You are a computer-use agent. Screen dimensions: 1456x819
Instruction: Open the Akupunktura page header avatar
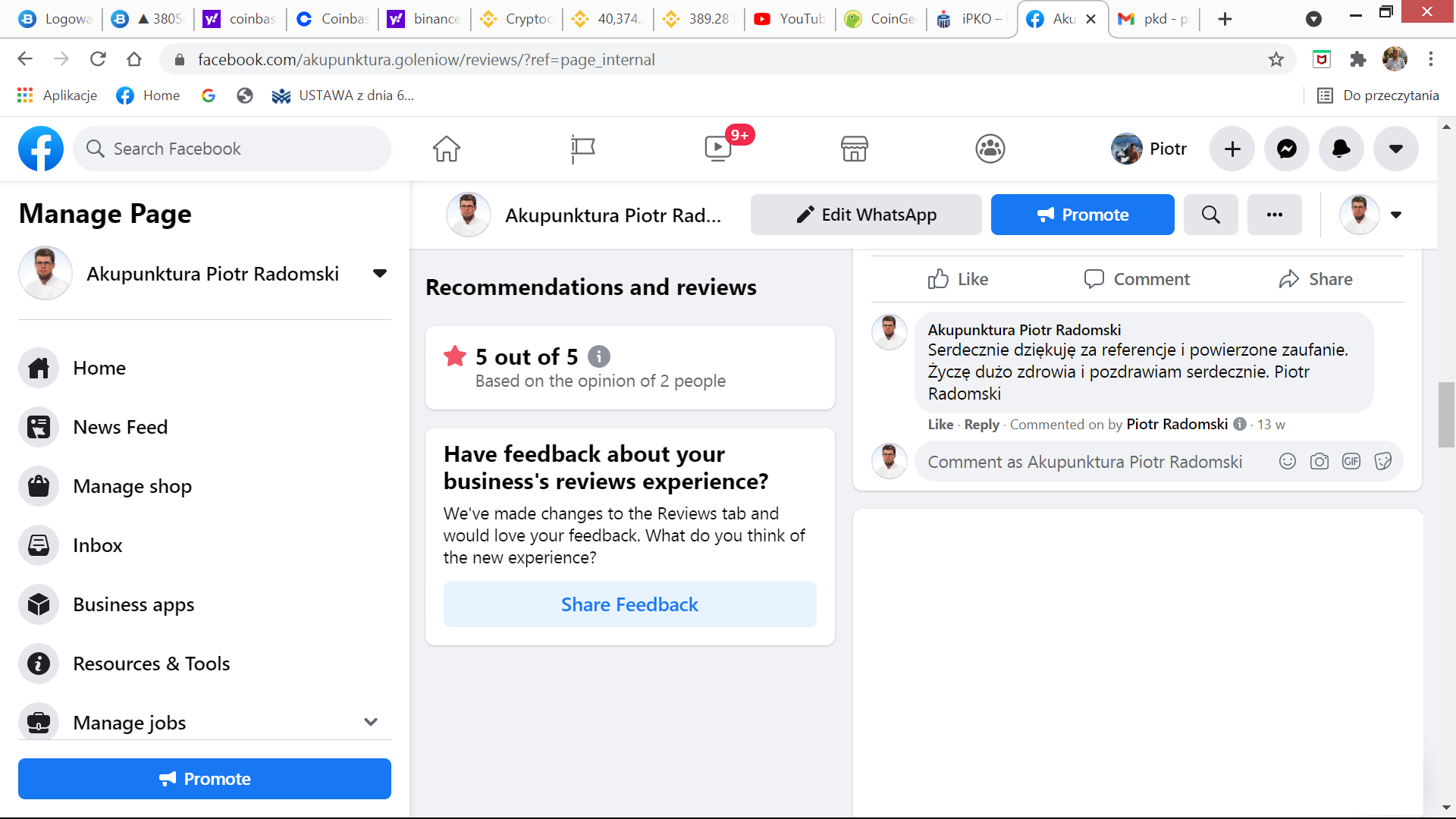pos(469,215)
